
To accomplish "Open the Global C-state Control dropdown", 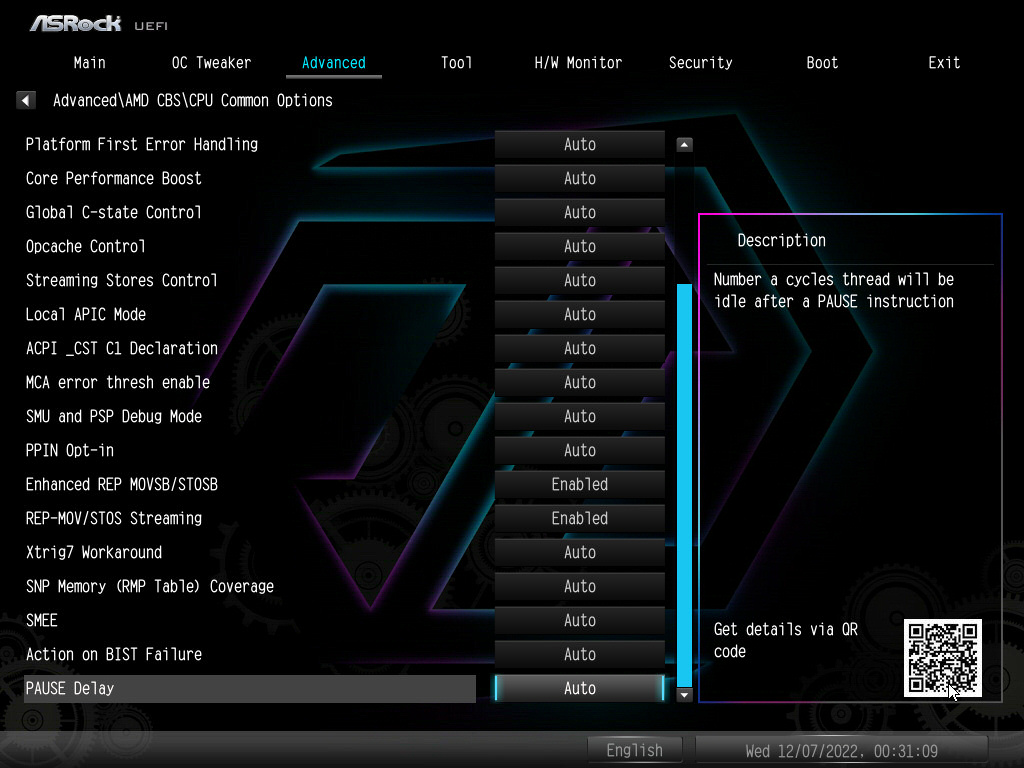I will [579, 212].
